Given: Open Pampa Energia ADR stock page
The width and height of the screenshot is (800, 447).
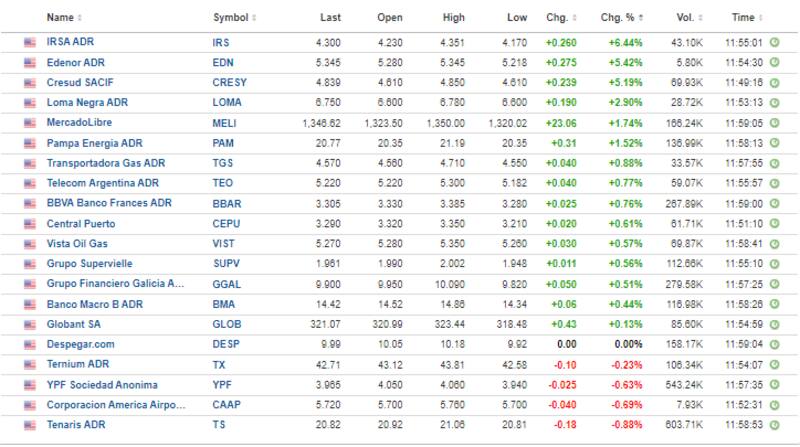Looking at the screenshot, I should point(94,144).
